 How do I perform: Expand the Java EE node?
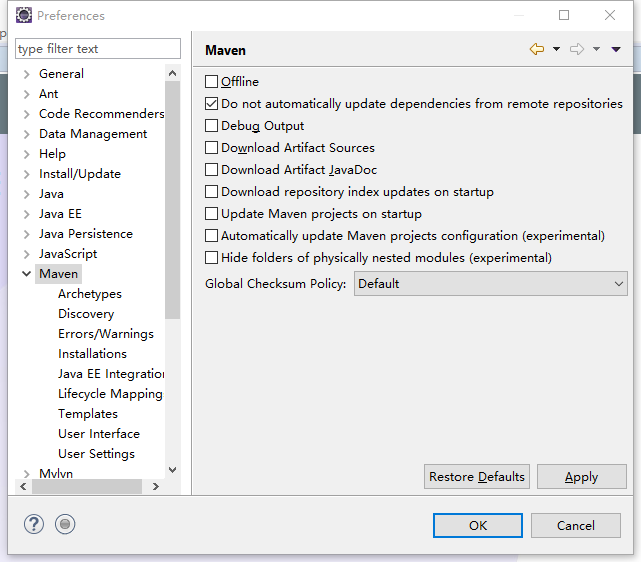[27, 214]
